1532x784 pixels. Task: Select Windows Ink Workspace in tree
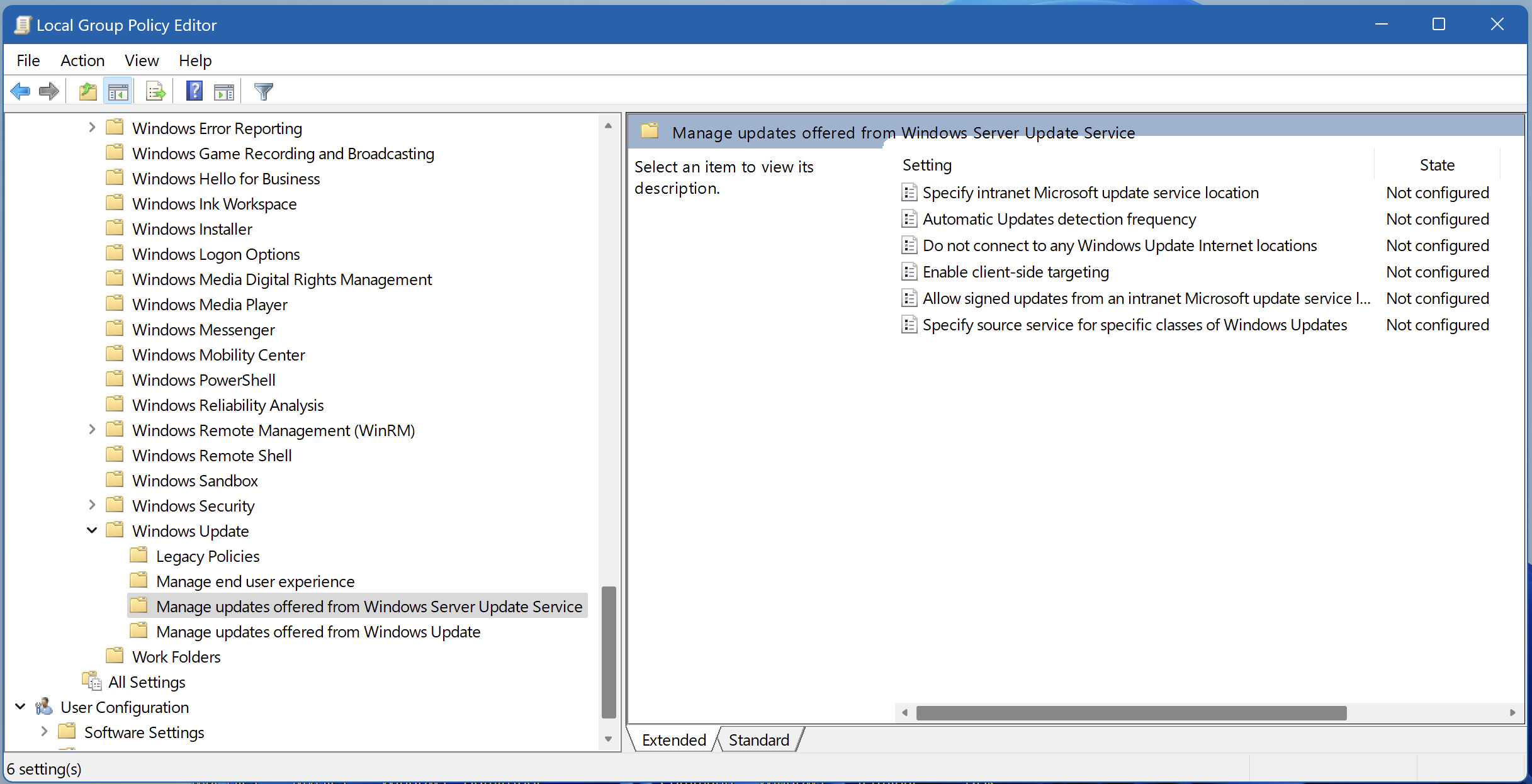pos(214,204)
